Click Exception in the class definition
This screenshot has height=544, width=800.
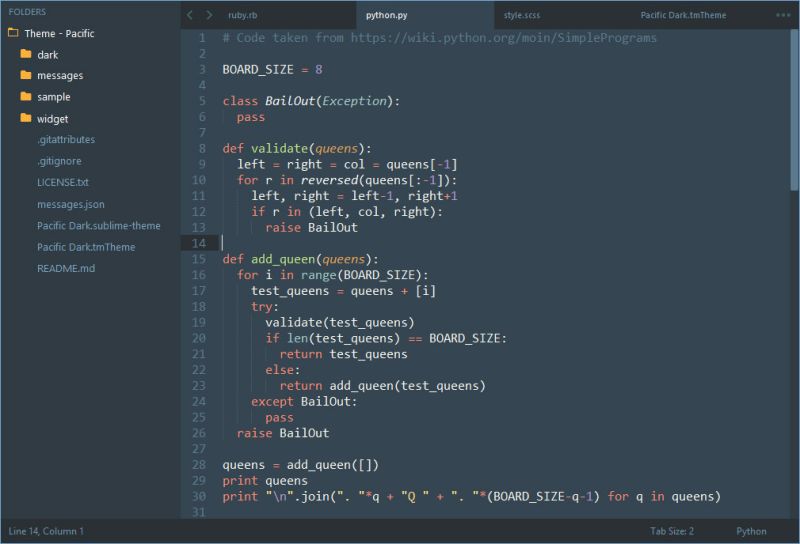pos(354,101)
